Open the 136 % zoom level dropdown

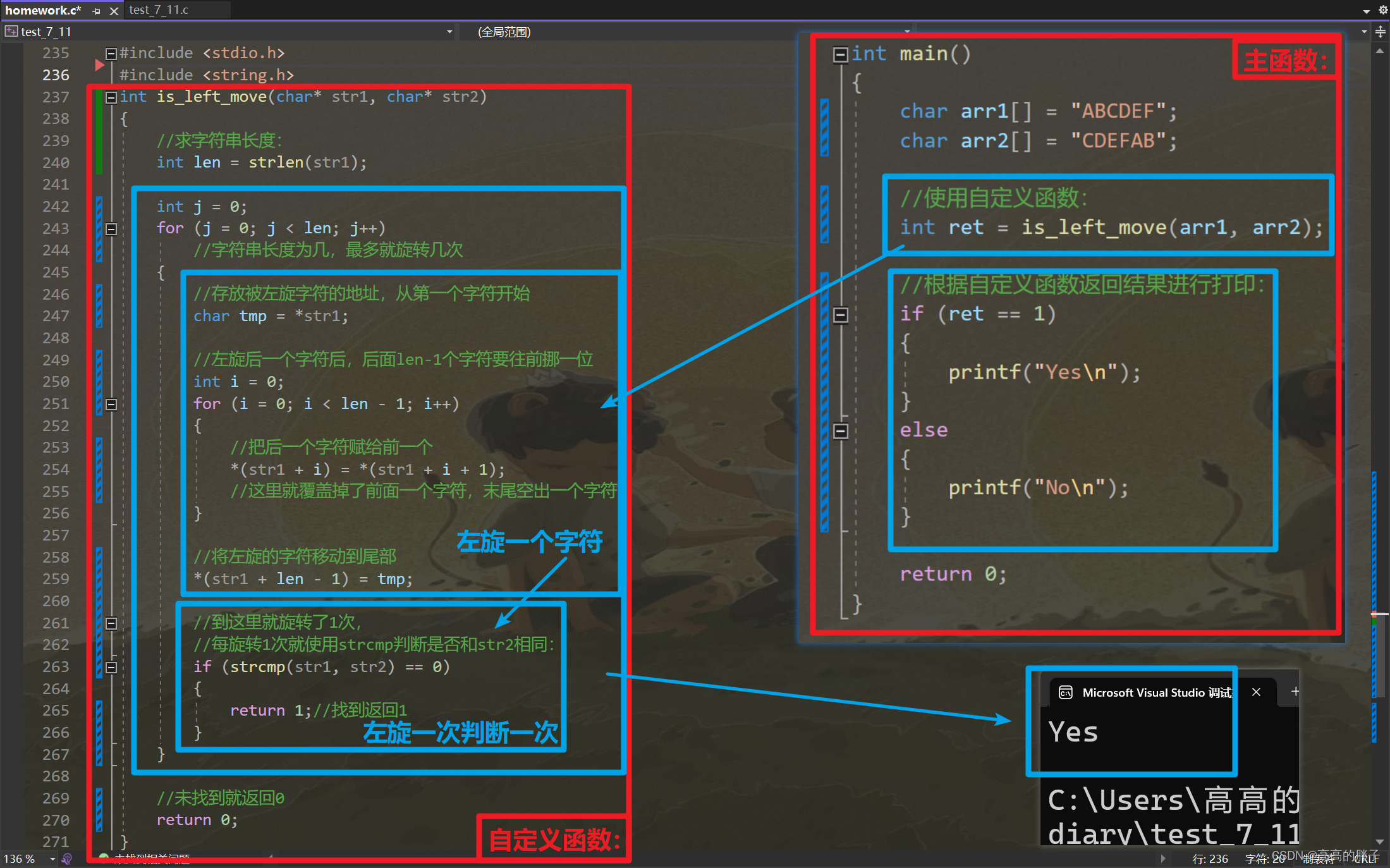pos(52,859)
